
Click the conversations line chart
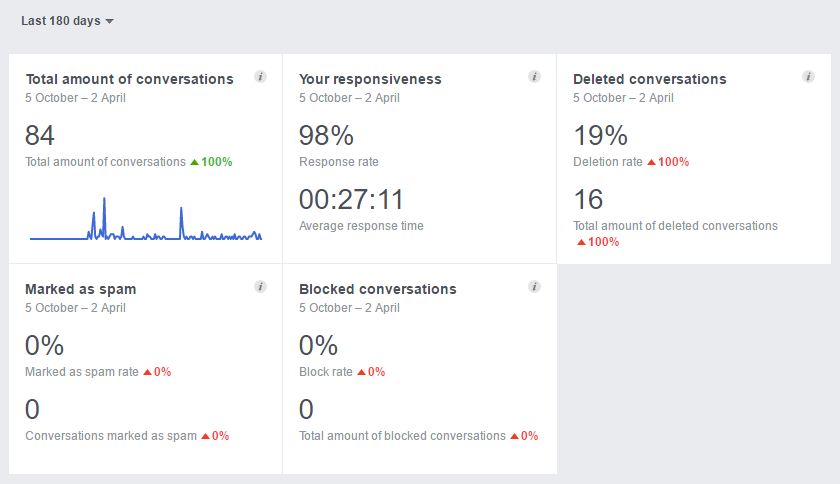click(146, 219)
